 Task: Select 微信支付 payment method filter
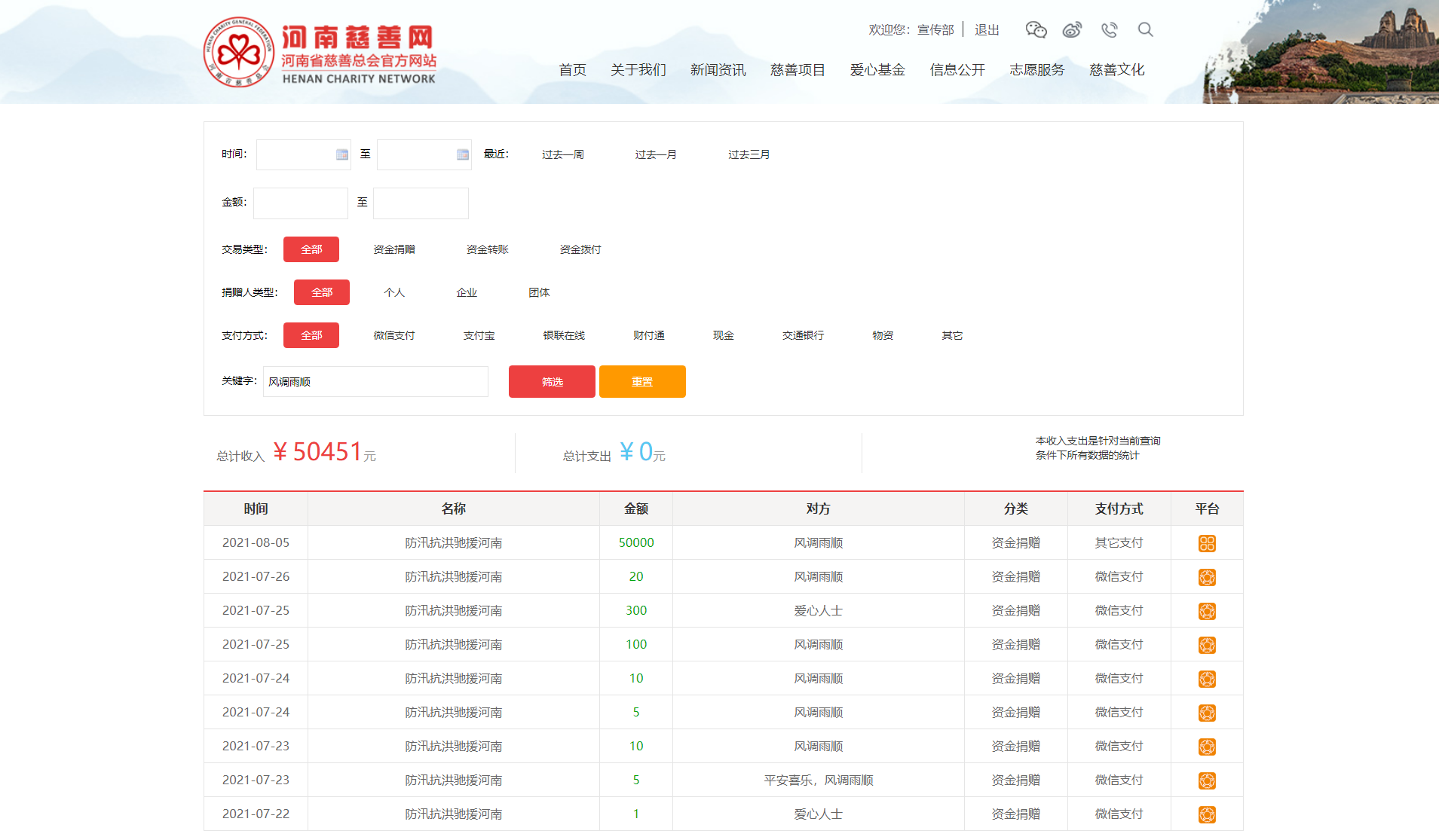coord(394,335)
